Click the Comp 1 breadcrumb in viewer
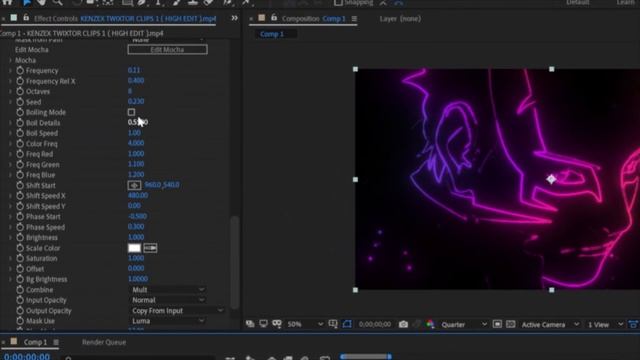 [x=272, y=34]
